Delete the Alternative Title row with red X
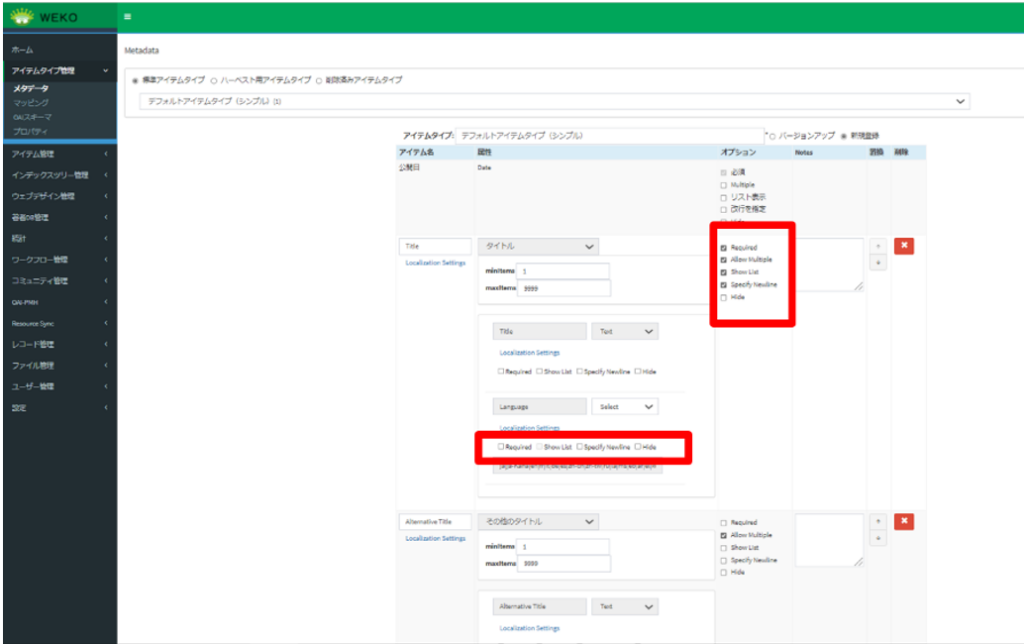Viewport: 1024px width, 644px height. pyautogui.click(x=903, y=522)
